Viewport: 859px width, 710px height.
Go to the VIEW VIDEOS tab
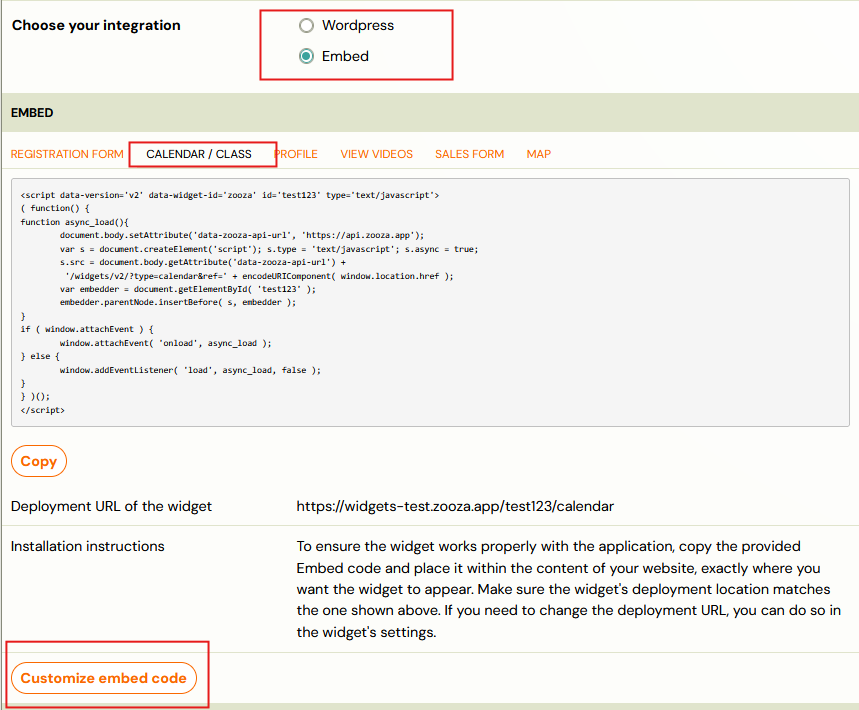(x=376, y=154)
